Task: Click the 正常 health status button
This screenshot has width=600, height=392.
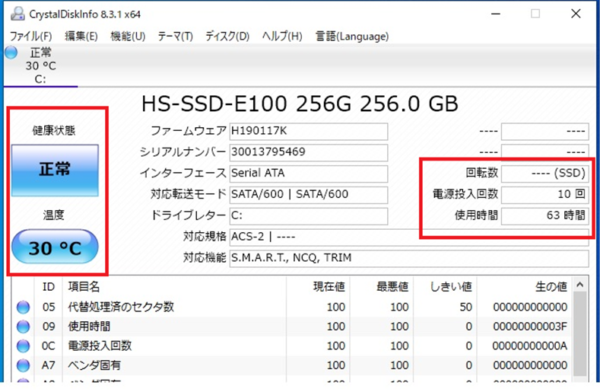Action: click(x=55, y=170)
